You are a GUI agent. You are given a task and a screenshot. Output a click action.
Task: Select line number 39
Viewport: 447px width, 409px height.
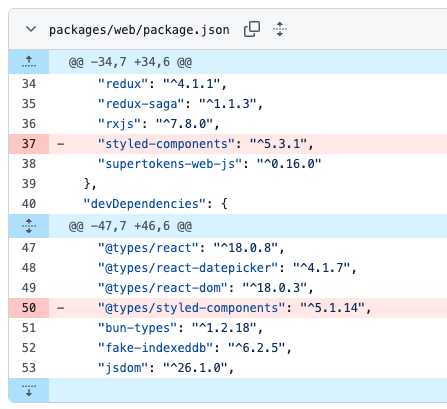(29, 184)
